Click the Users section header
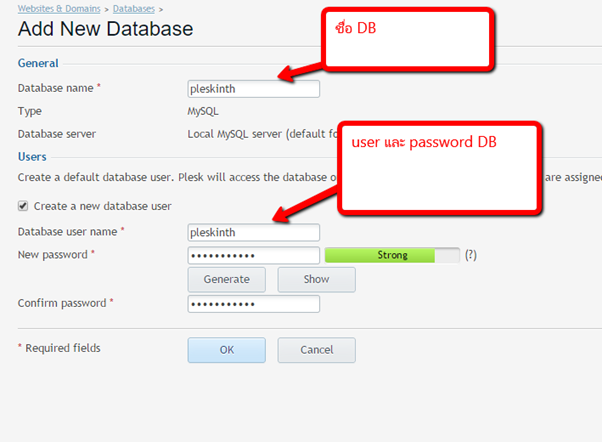 tap(33, 156)
